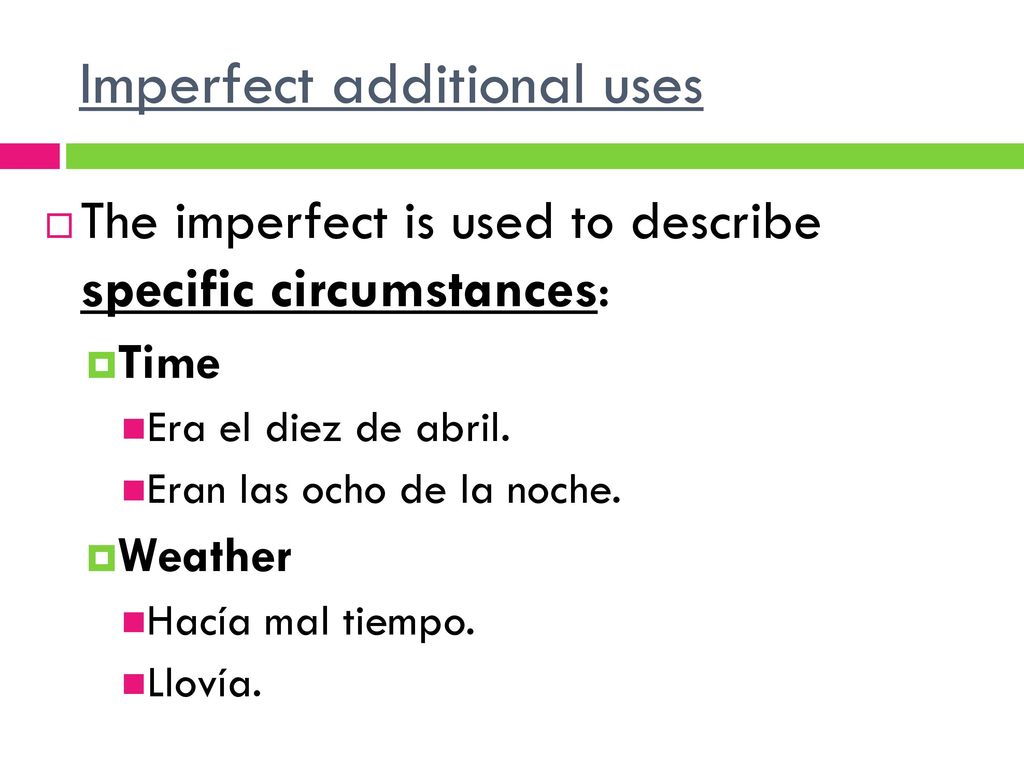This screenshot has height=768, width=1024.
Task: Click pink bullet before 'Hacía mal tiempo'
Action: pos(133,622)
